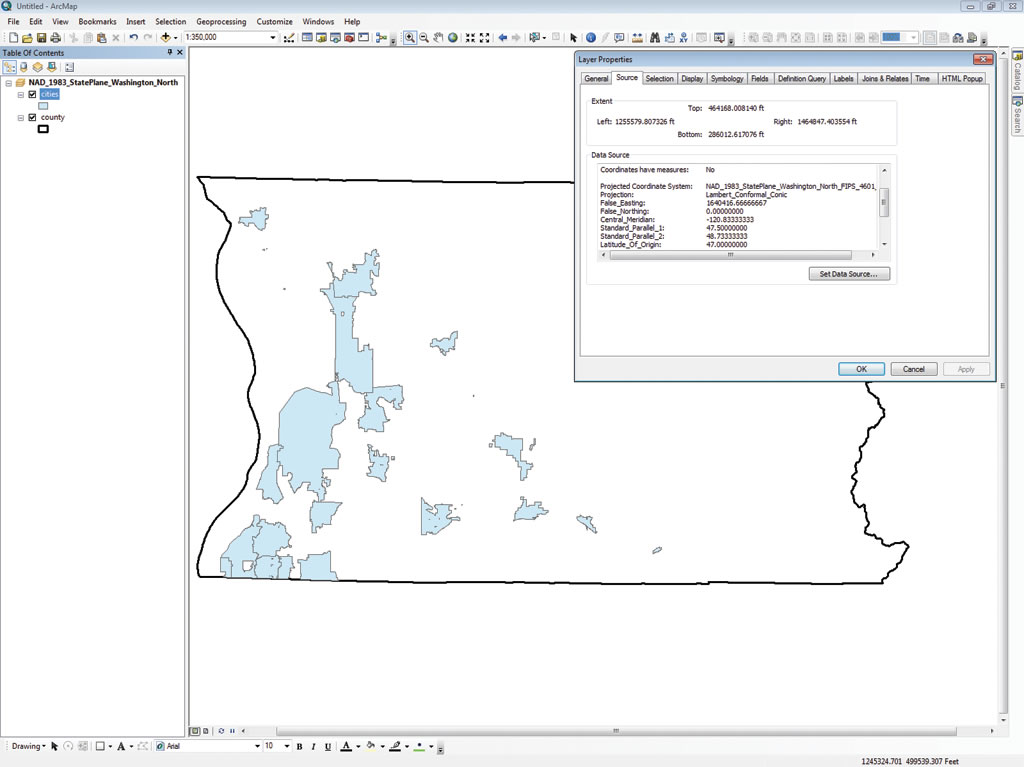Screen dimensions: 1024x767
Task: Switch to the Joins & Relates tab
Action: [885, 78]
